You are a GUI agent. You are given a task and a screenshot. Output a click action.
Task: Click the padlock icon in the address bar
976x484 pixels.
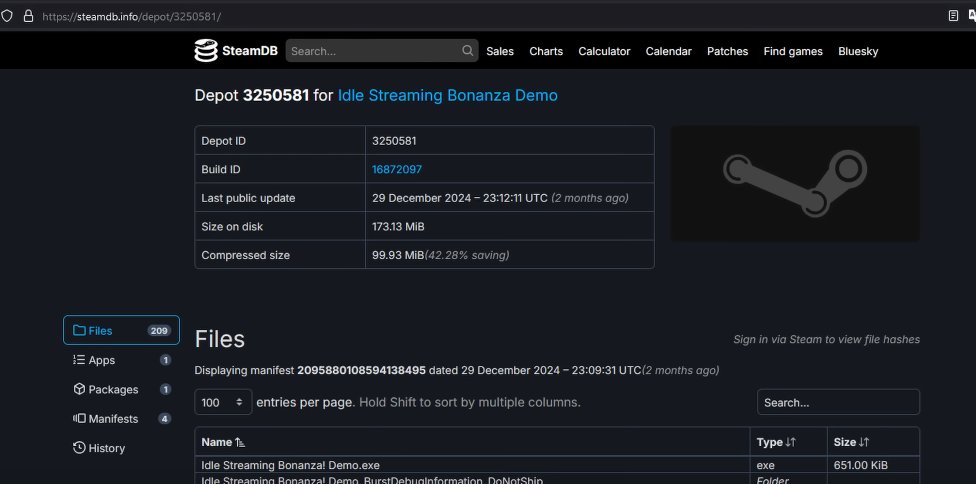pyautogui.click(x=28, y=16)
